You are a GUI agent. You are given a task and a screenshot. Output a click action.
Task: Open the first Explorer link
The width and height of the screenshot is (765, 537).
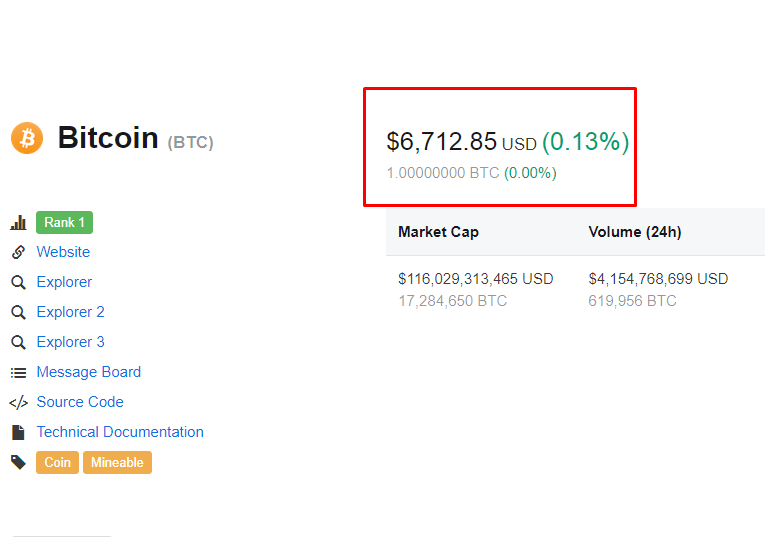pos(64,282)
